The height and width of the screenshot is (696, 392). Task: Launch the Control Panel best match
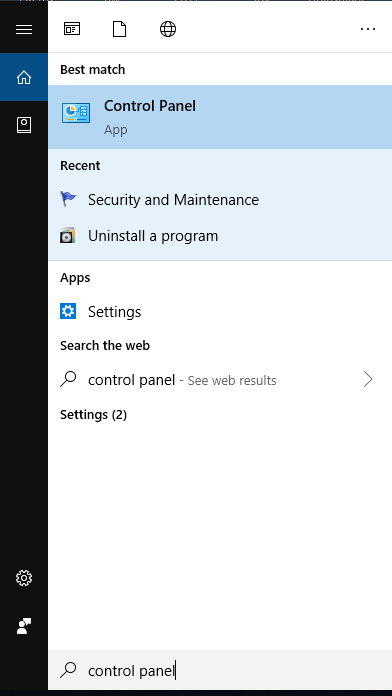(x=220, y=117)
